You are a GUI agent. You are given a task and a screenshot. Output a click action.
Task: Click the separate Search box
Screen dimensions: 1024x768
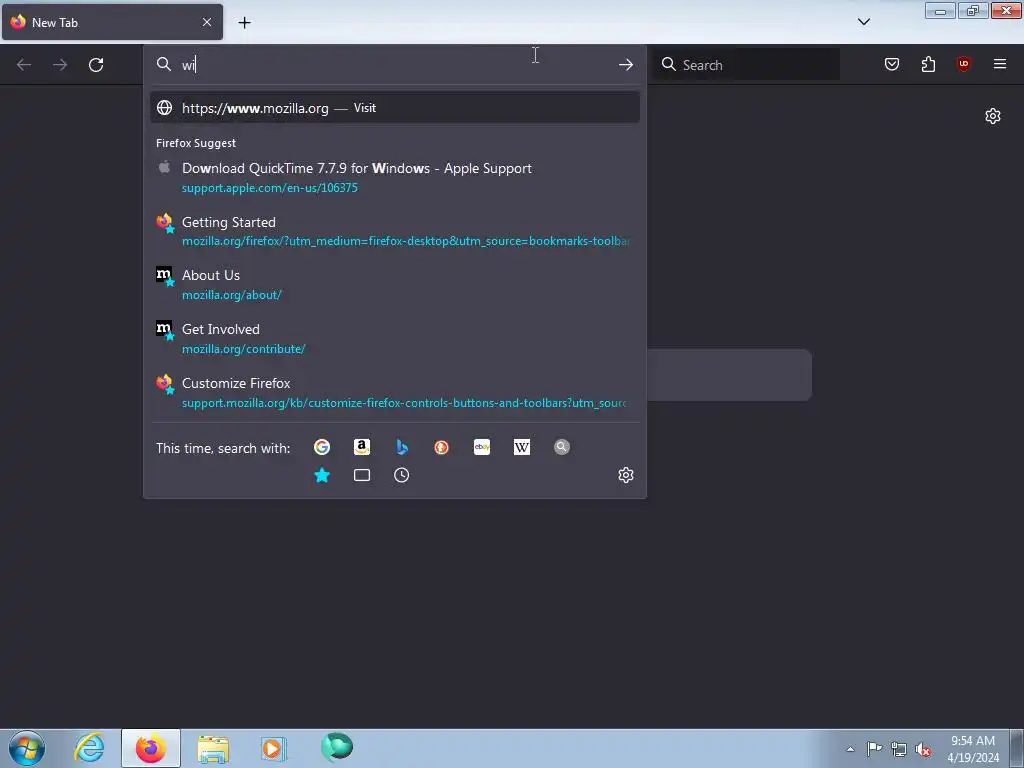[x=746, y=65]
